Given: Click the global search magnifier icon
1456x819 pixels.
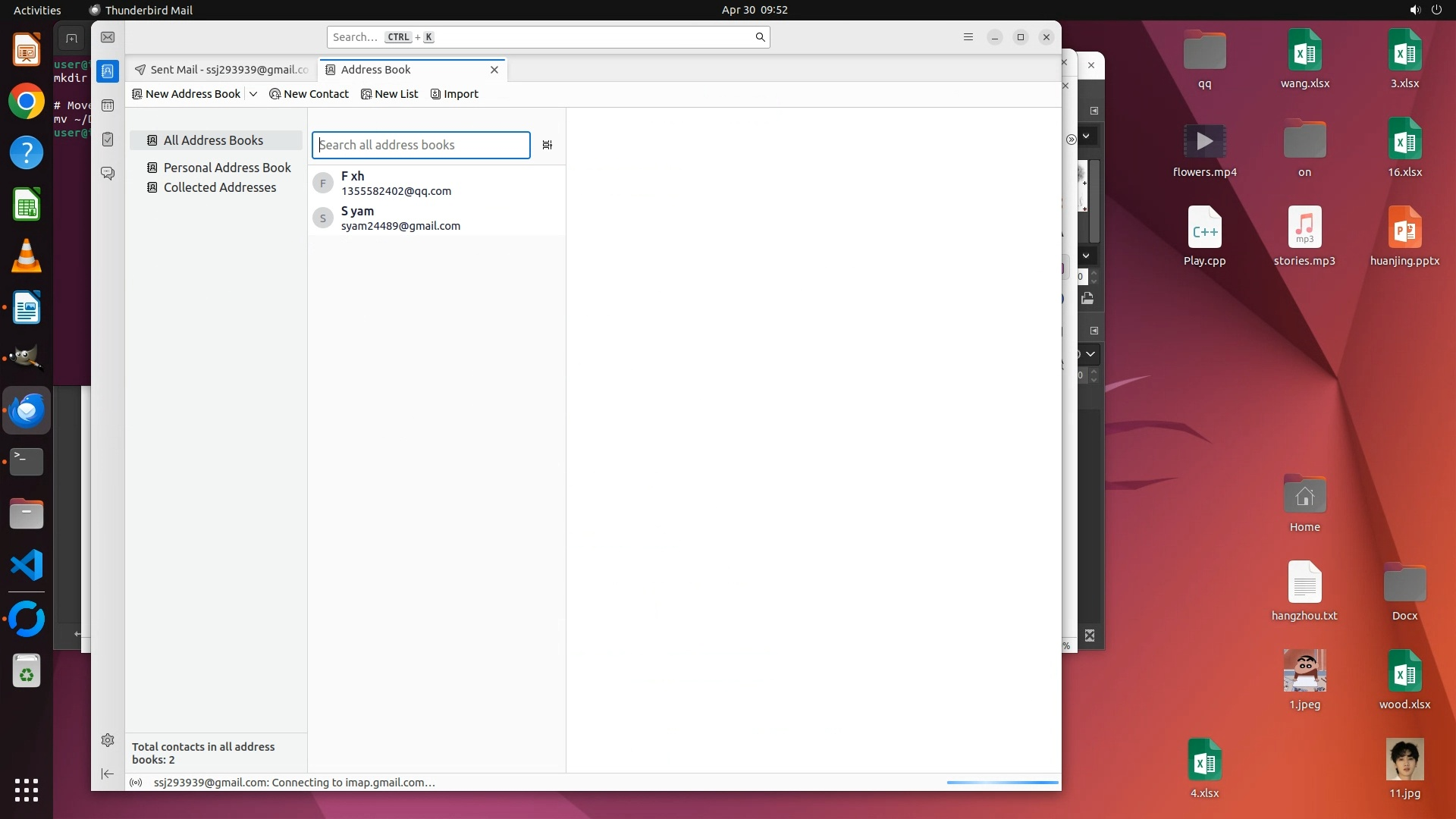Looking at the screenshot, I should point(760,37).
